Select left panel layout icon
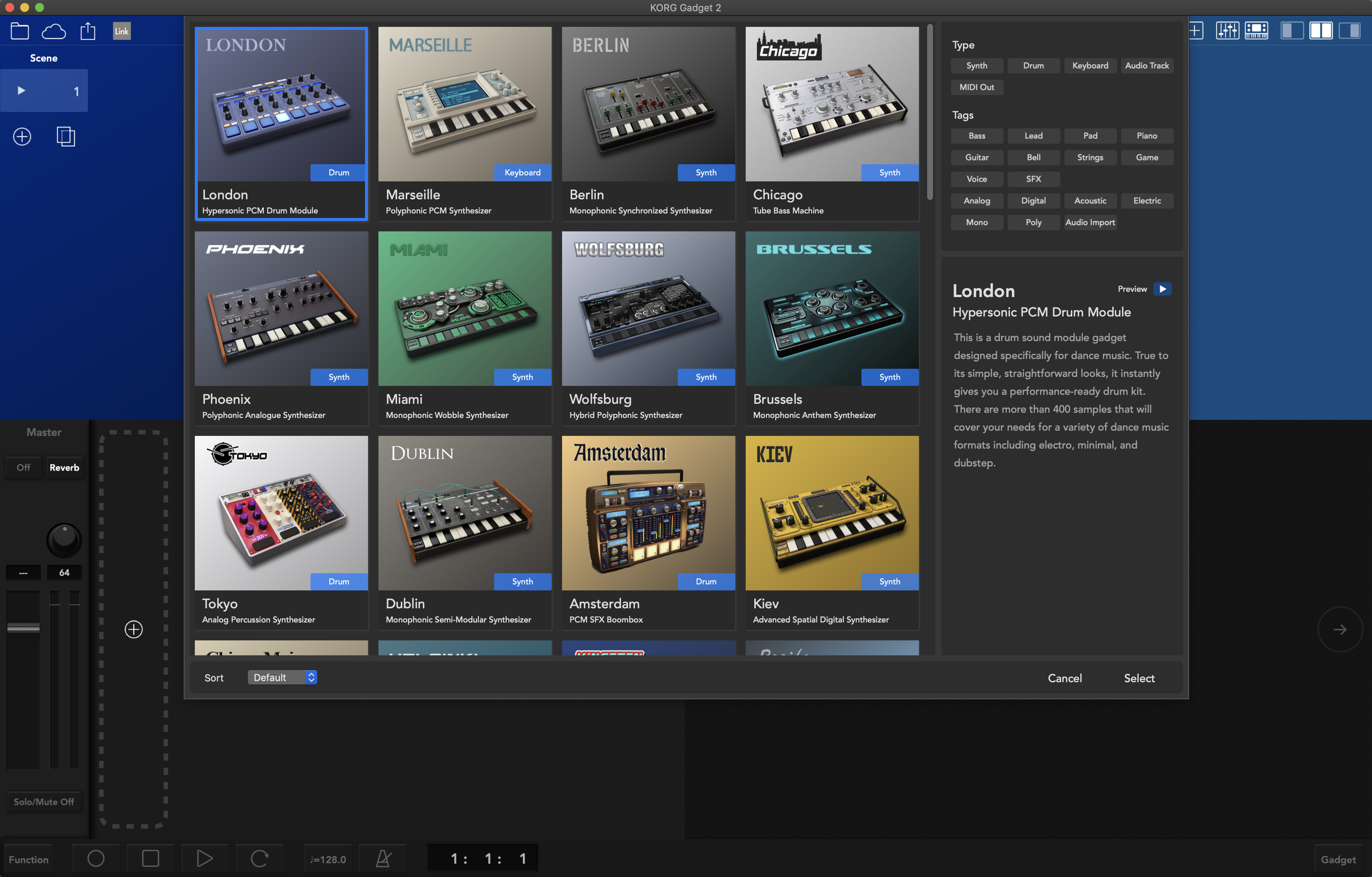1372x877 pixels. (1292, 31)
